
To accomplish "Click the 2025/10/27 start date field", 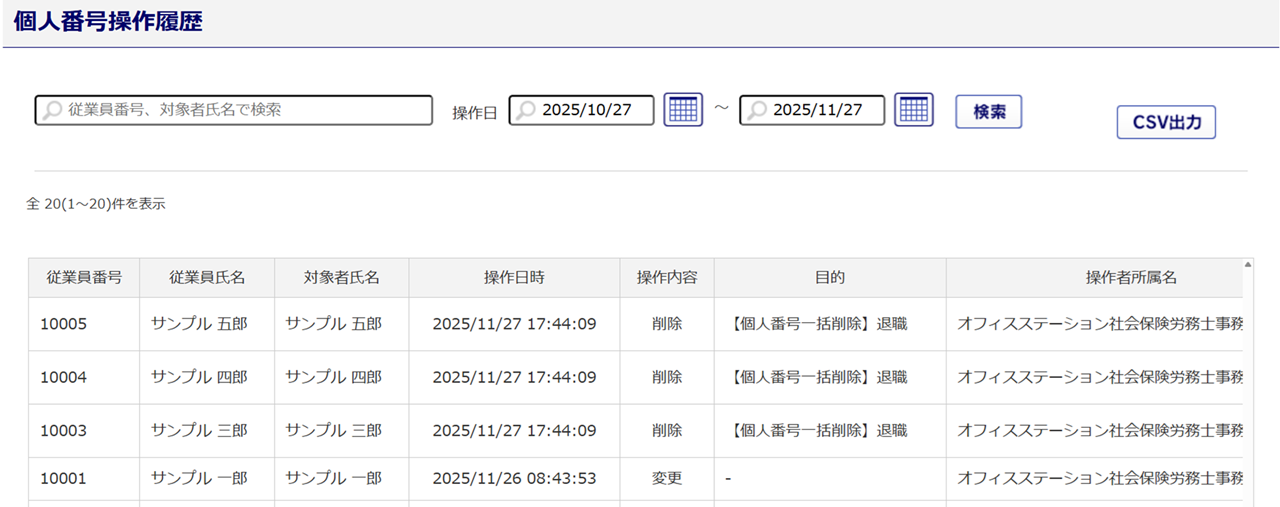I will pyautogui.click(x=590, y=110).
